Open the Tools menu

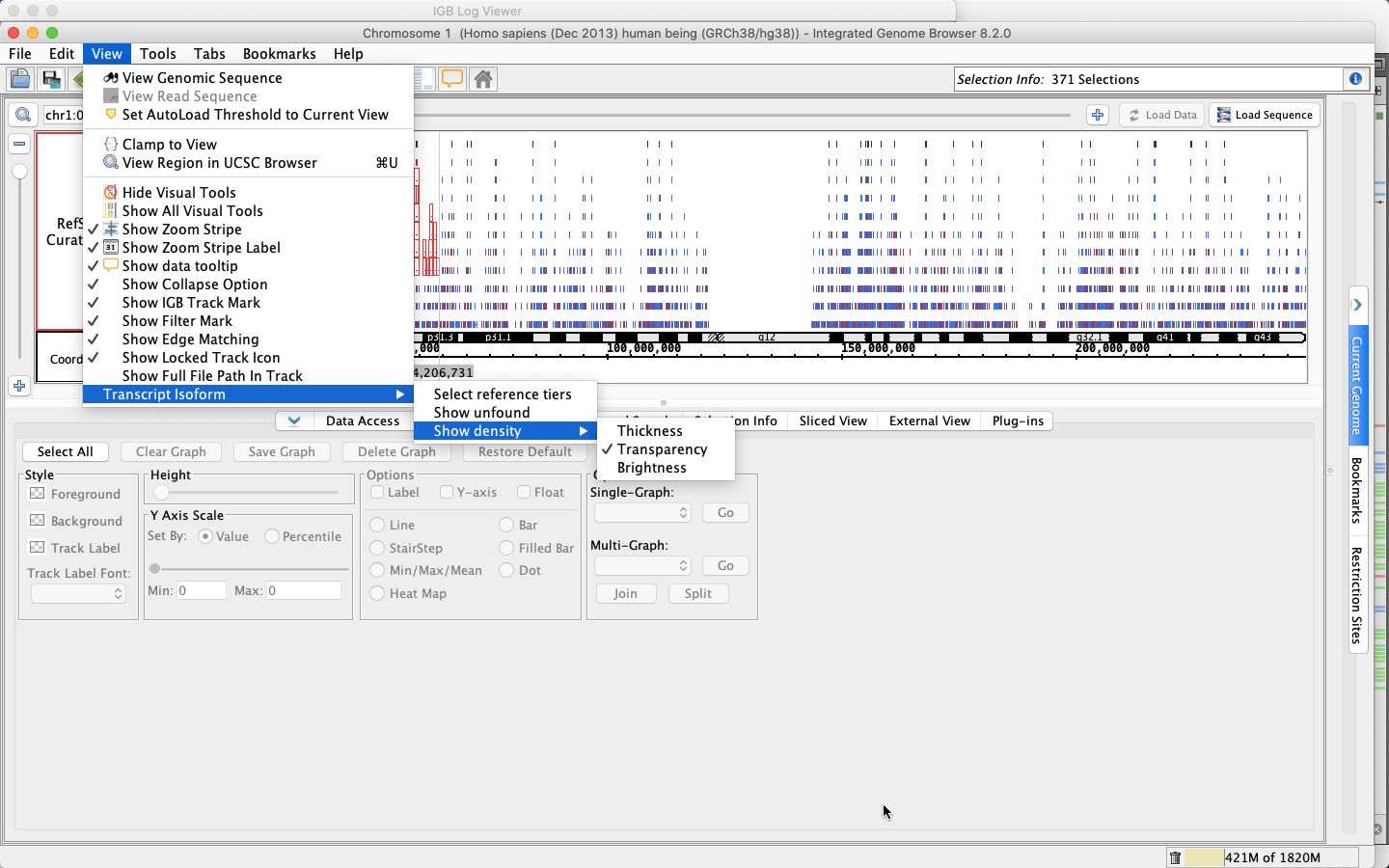tap(157, 54)
